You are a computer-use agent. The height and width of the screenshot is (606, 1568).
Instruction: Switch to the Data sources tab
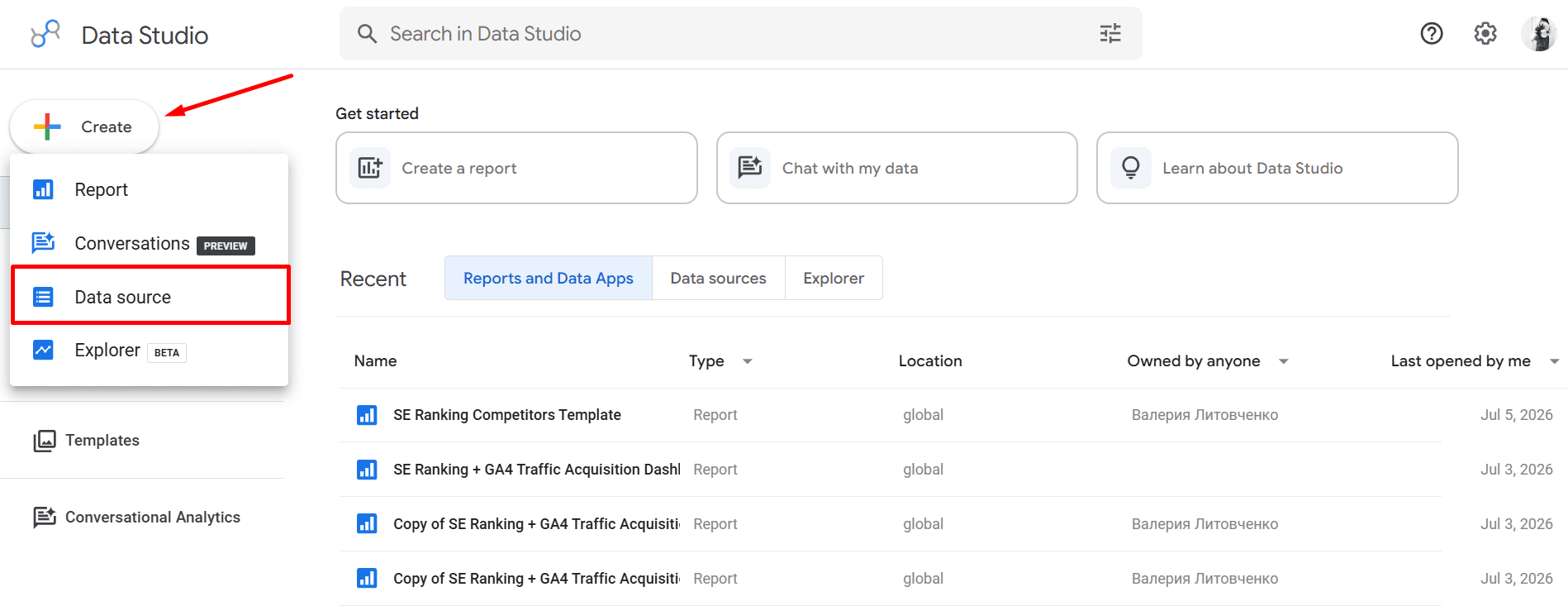[719, 278]
